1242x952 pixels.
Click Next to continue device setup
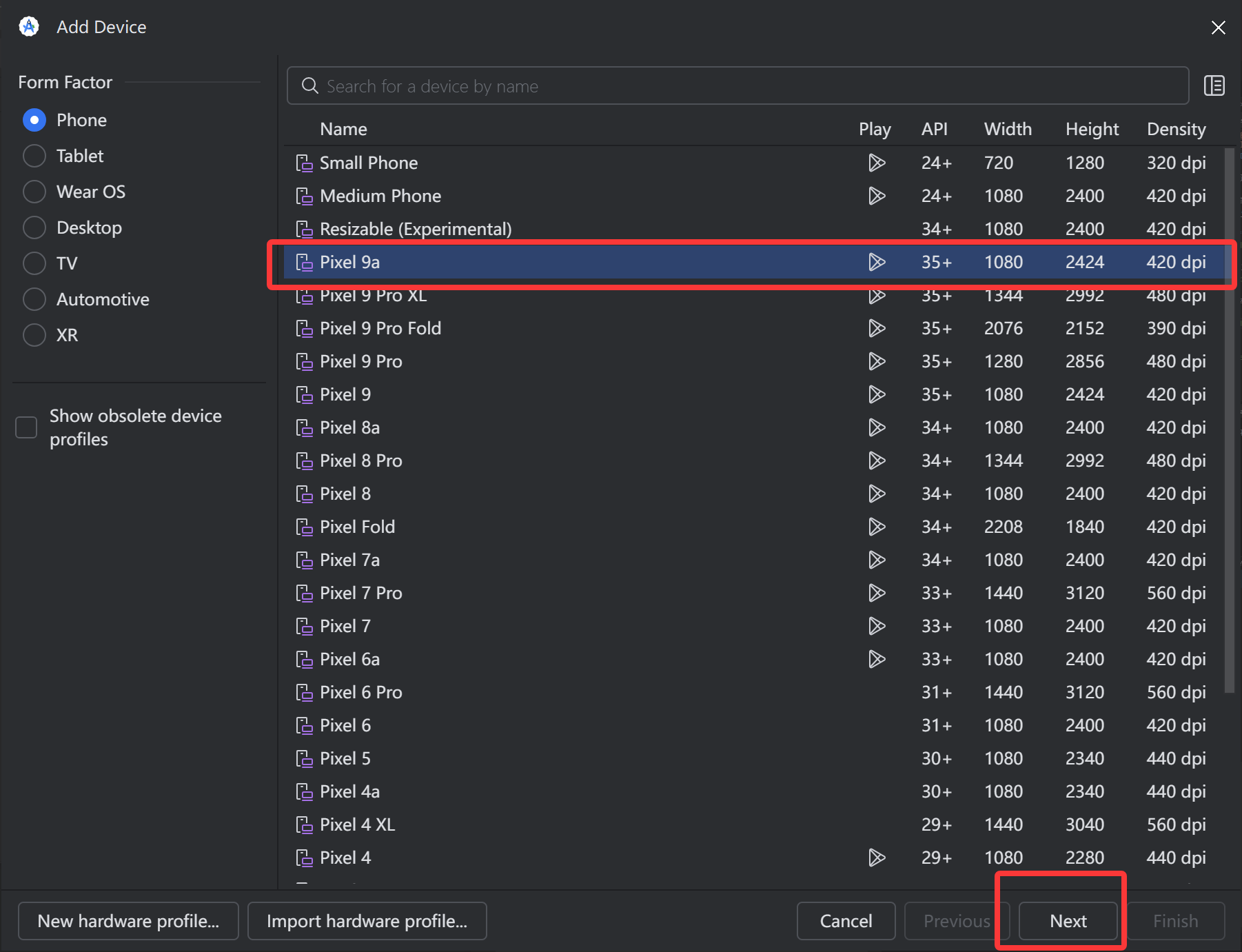point(1068,921)
